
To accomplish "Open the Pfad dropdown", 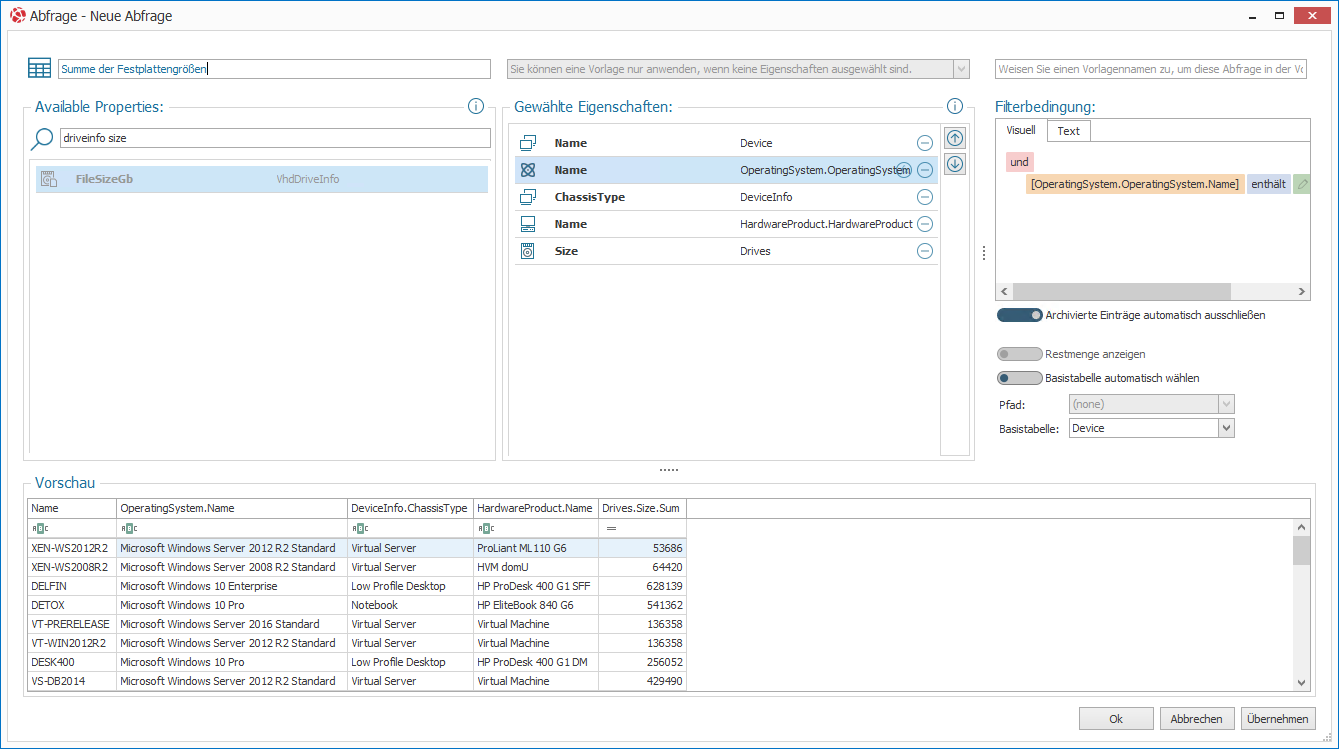I will pyautogui.click(x=1226, y=404).
